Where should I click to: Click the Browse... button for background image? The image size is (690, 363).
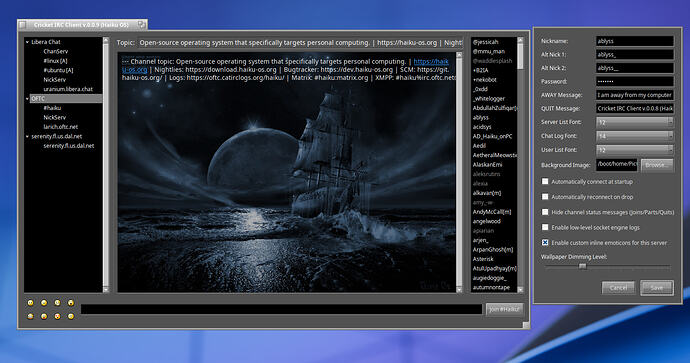(x=657, y=165)
